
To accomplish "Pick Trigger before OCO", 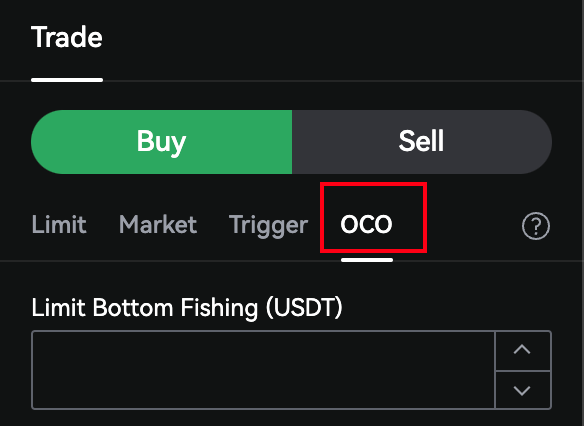I will 269,226.
